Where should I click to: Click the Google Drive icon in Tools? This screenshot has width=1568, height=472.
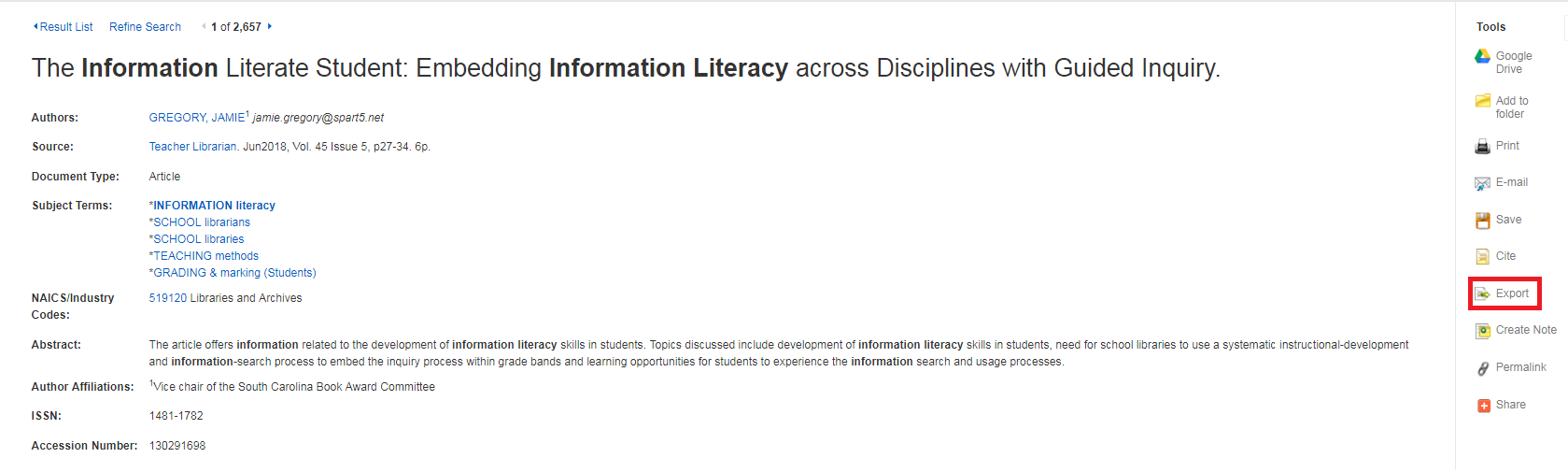tap(1482, 56)
